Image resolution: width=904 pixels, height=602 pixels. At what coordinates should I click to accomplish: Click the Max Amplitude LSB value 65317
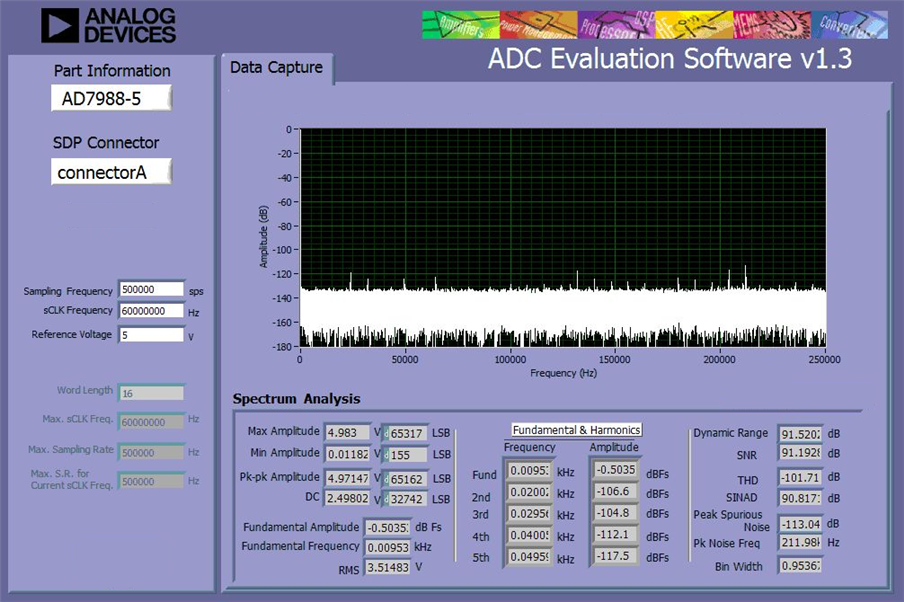click(x=406, y=433)
